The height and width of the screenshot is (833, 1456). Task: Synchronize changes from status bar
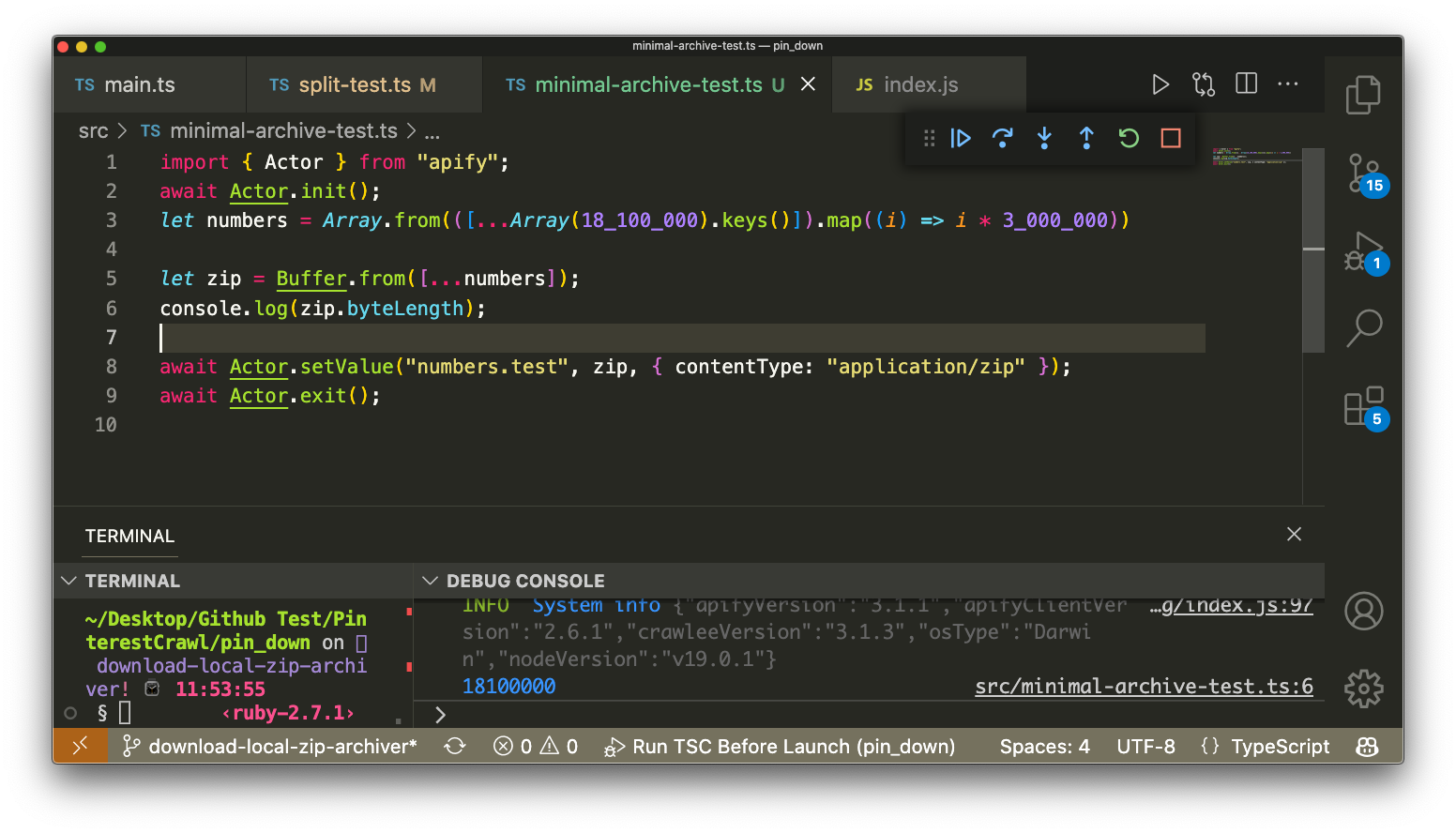point(455,746)
